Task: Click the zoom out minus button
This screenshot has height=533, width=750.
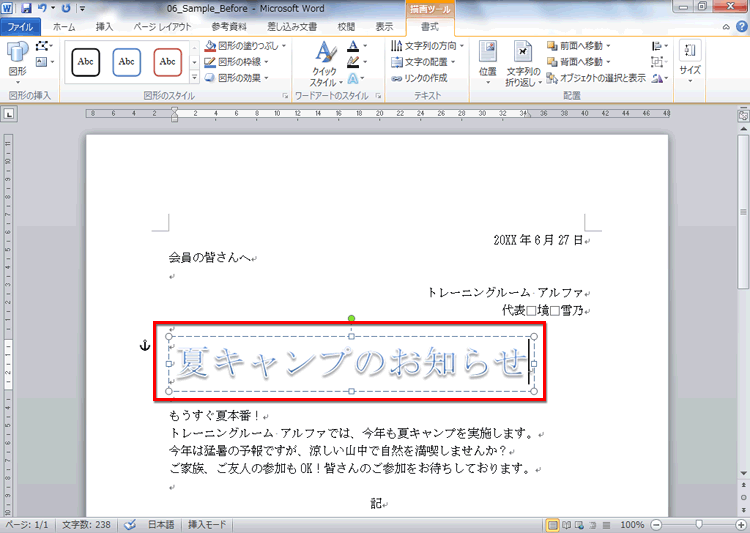Action: [x=657, y=525]
